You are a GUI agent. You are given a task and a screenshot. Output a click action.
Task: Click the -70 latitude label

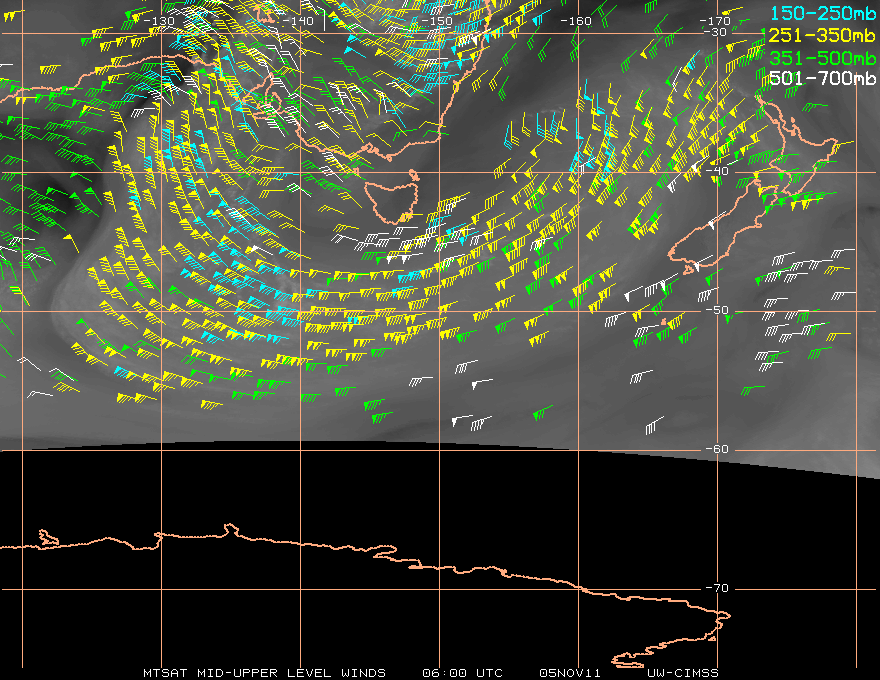(717, 588)
